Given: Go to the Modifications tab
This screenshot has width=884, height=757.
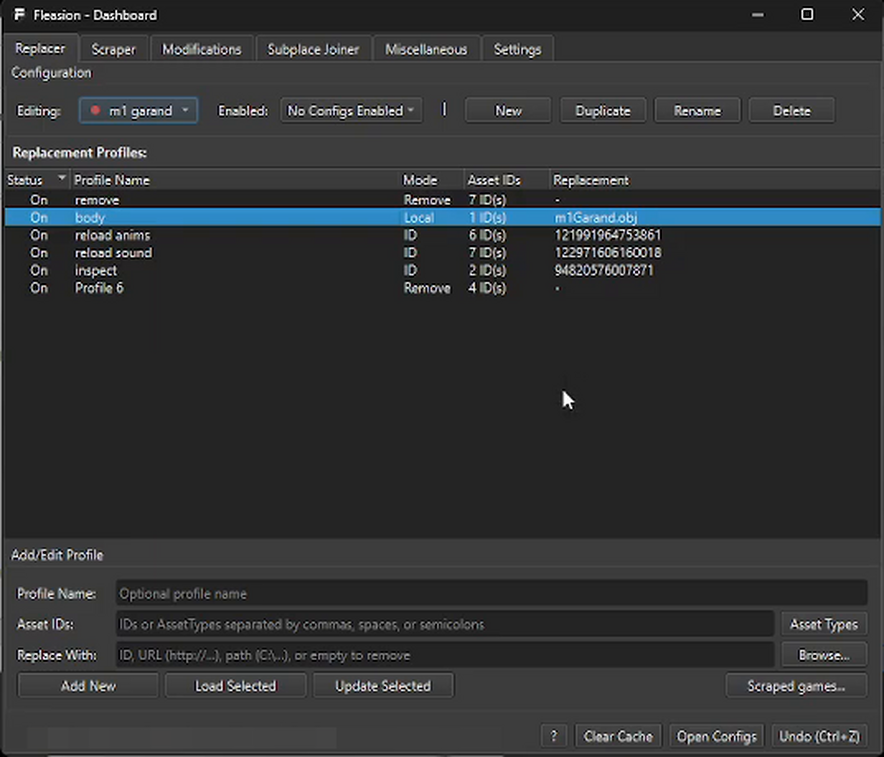Looking at the screenshot, I should (201, 50).
